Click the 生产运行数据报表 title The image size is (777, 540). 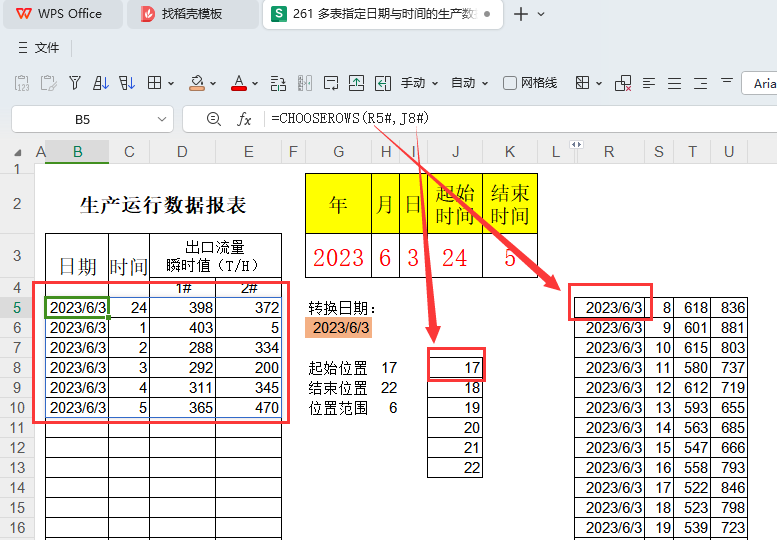click(163, 205)
